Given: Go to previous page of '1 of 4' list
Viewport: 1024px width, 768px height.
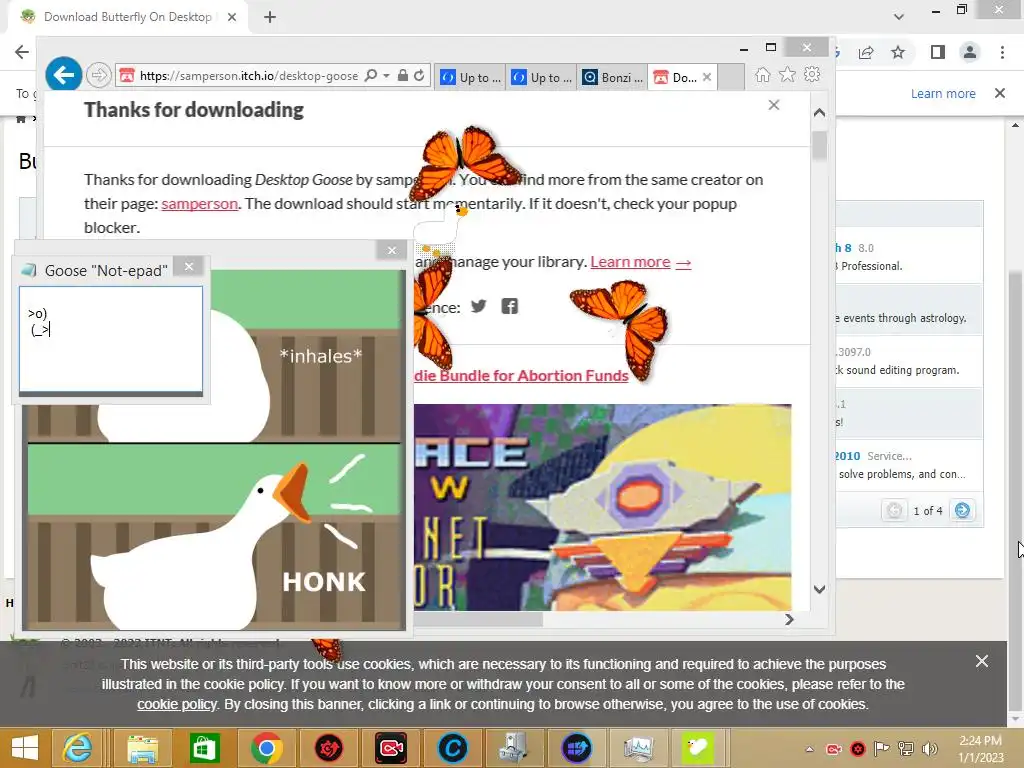Looking at the screenshot, I should tap(895, 510).
